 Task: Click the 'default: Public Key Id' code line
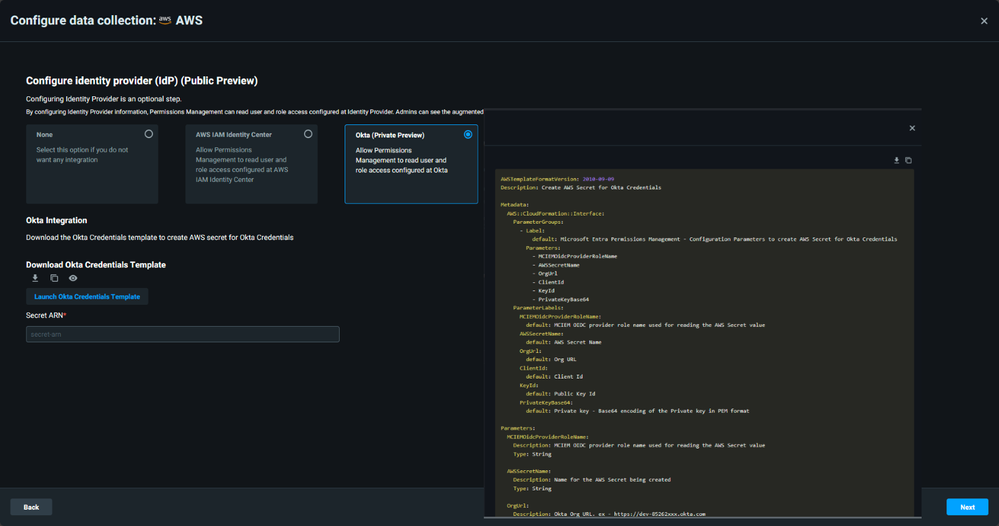(561, 394)
